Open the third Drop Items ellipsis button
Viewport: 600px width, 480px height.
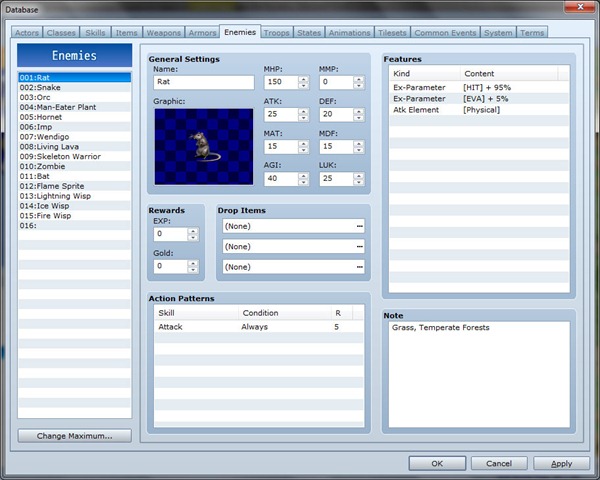(359, 267)
